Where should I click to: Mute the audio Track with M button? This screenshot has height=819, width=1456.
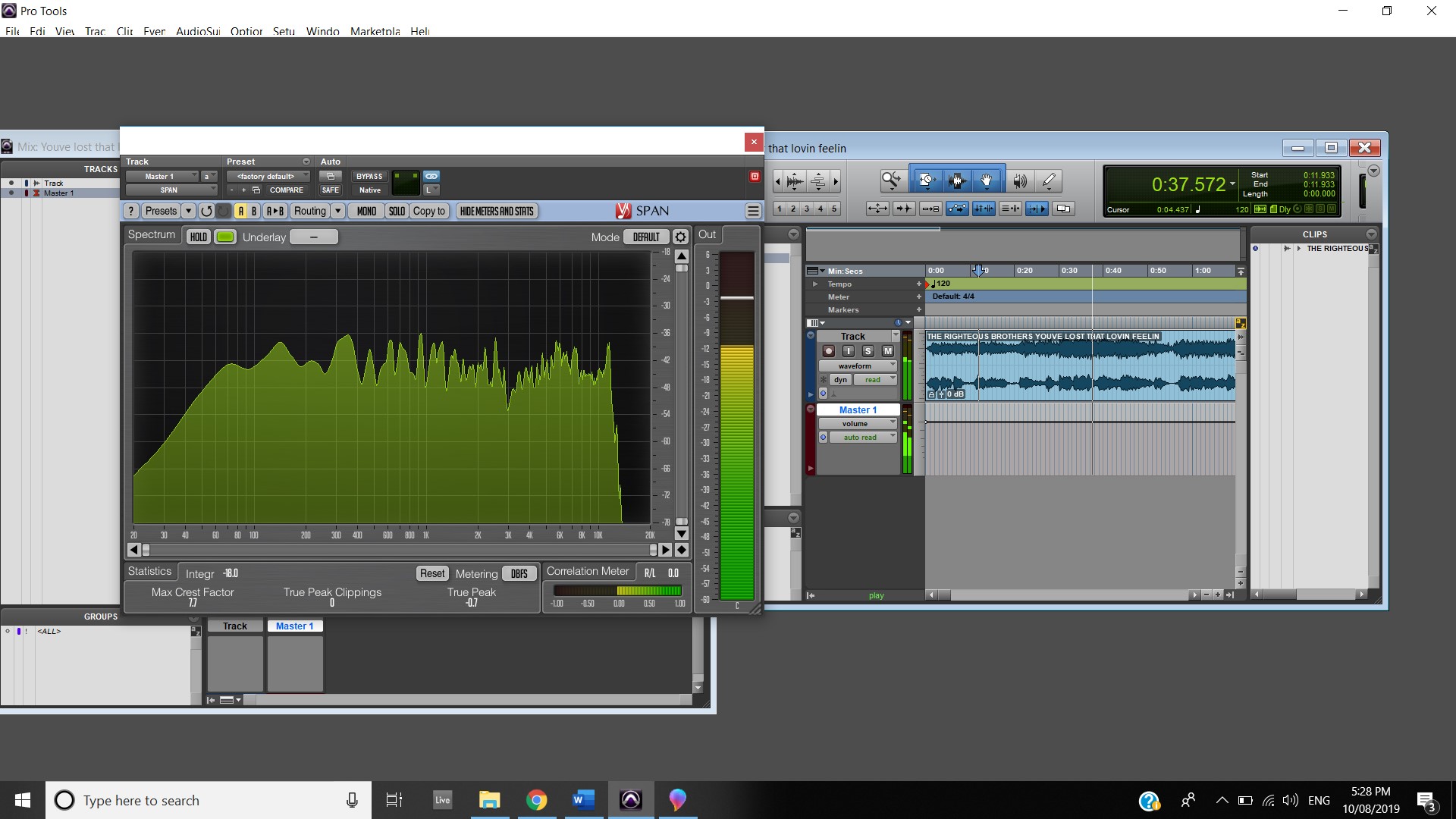pyautogui.click(x=887, y=351)
